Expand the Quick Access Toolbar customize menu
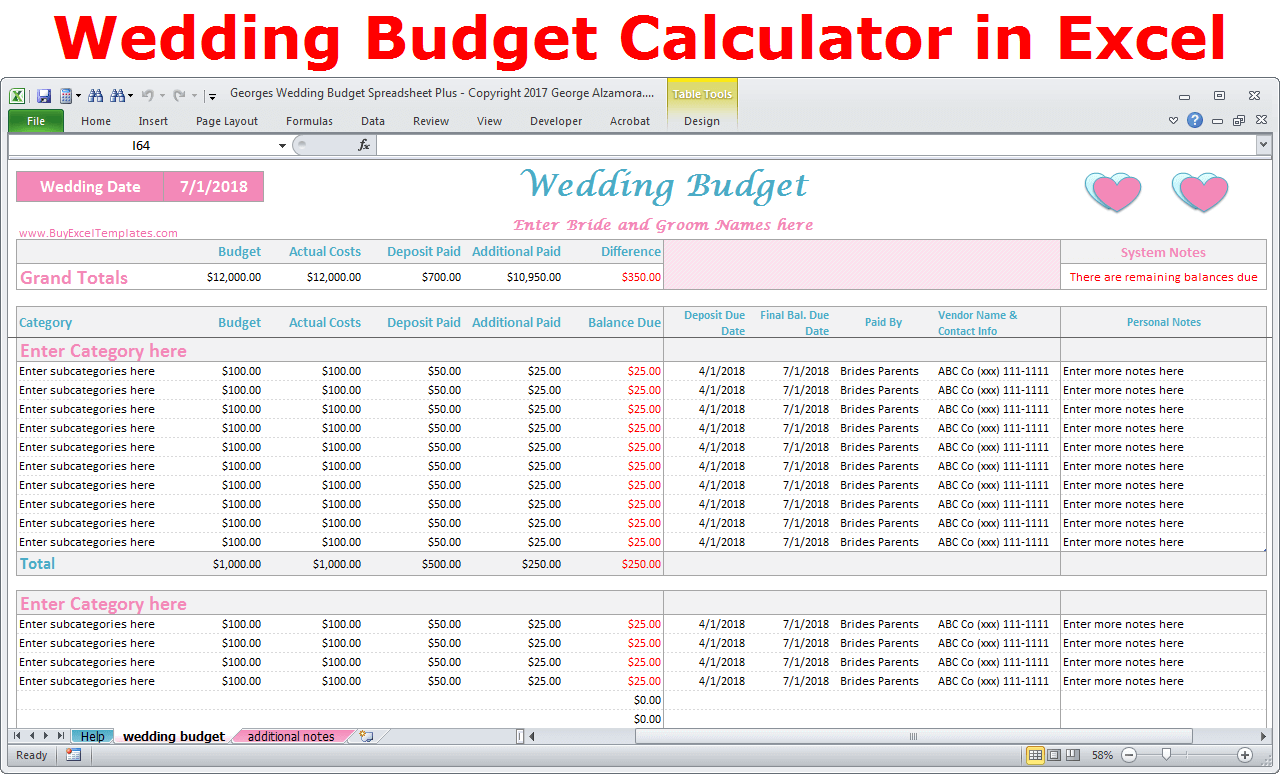 pyautogui.click(x=212, y=97)
